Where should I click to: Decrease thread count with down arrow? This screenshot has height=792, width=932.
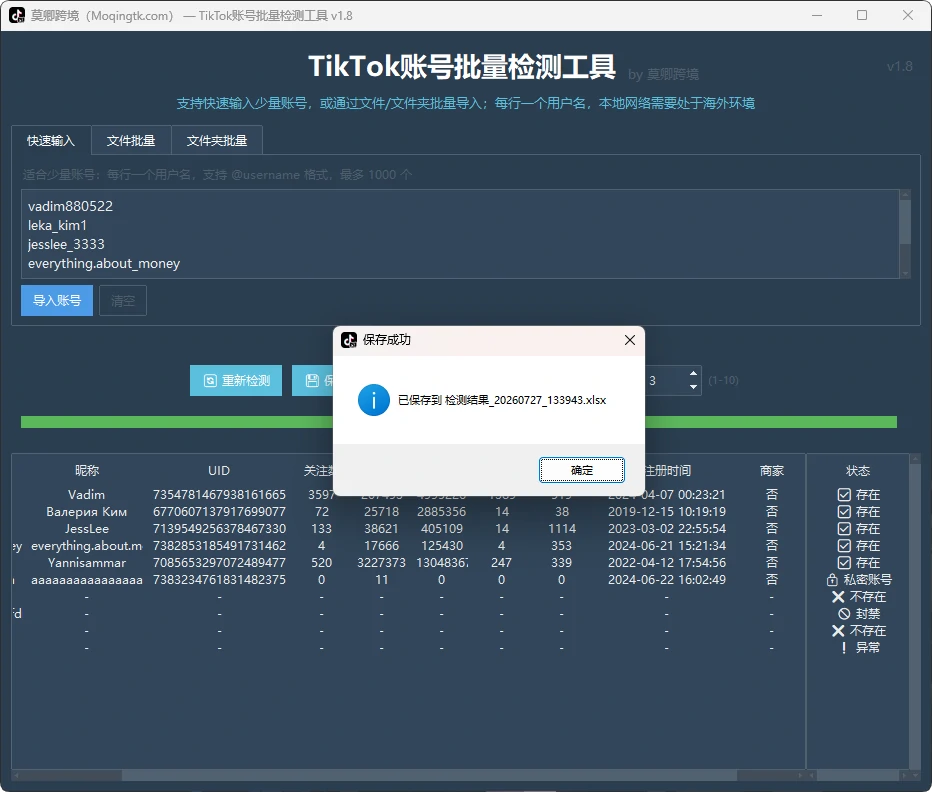click(693, 387)
